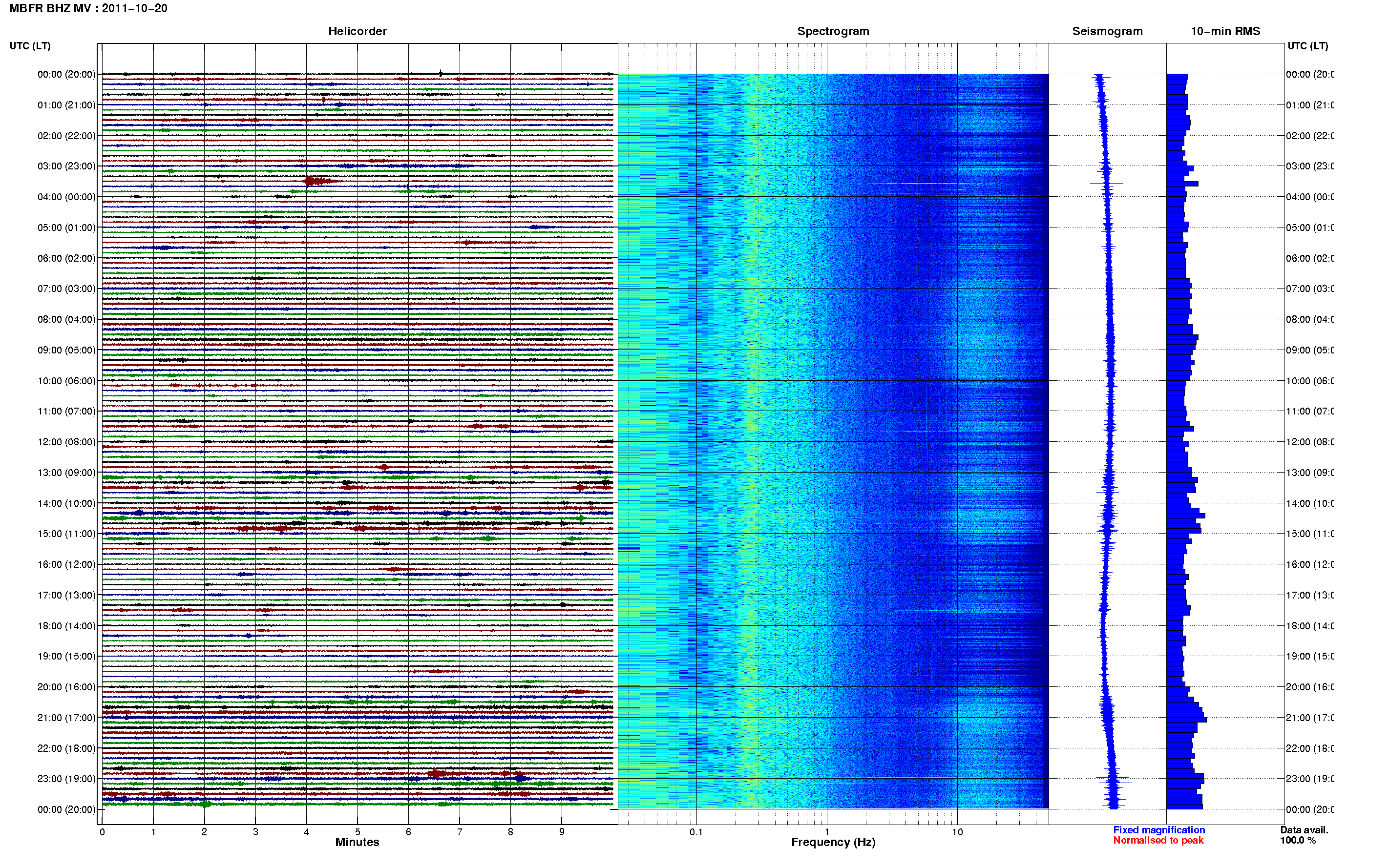Click the "10-min RMS" panel heading
This screenshot has width=1389, height=868.
coord(1225,31)
